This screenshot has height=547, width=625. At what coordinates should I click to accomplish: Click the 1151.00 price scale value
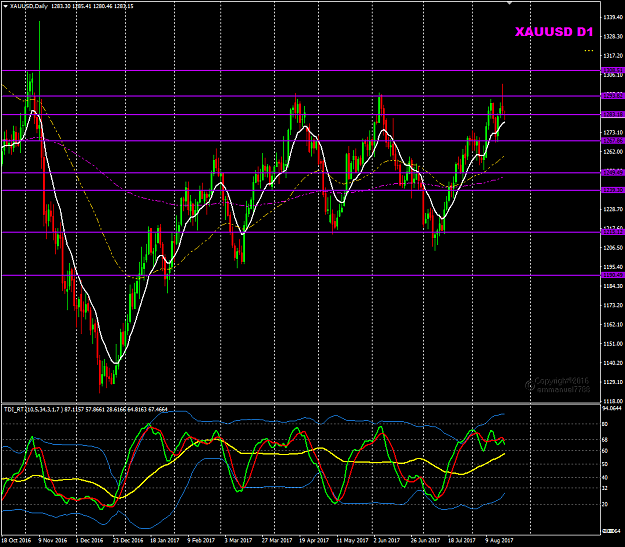pos(613,344)
